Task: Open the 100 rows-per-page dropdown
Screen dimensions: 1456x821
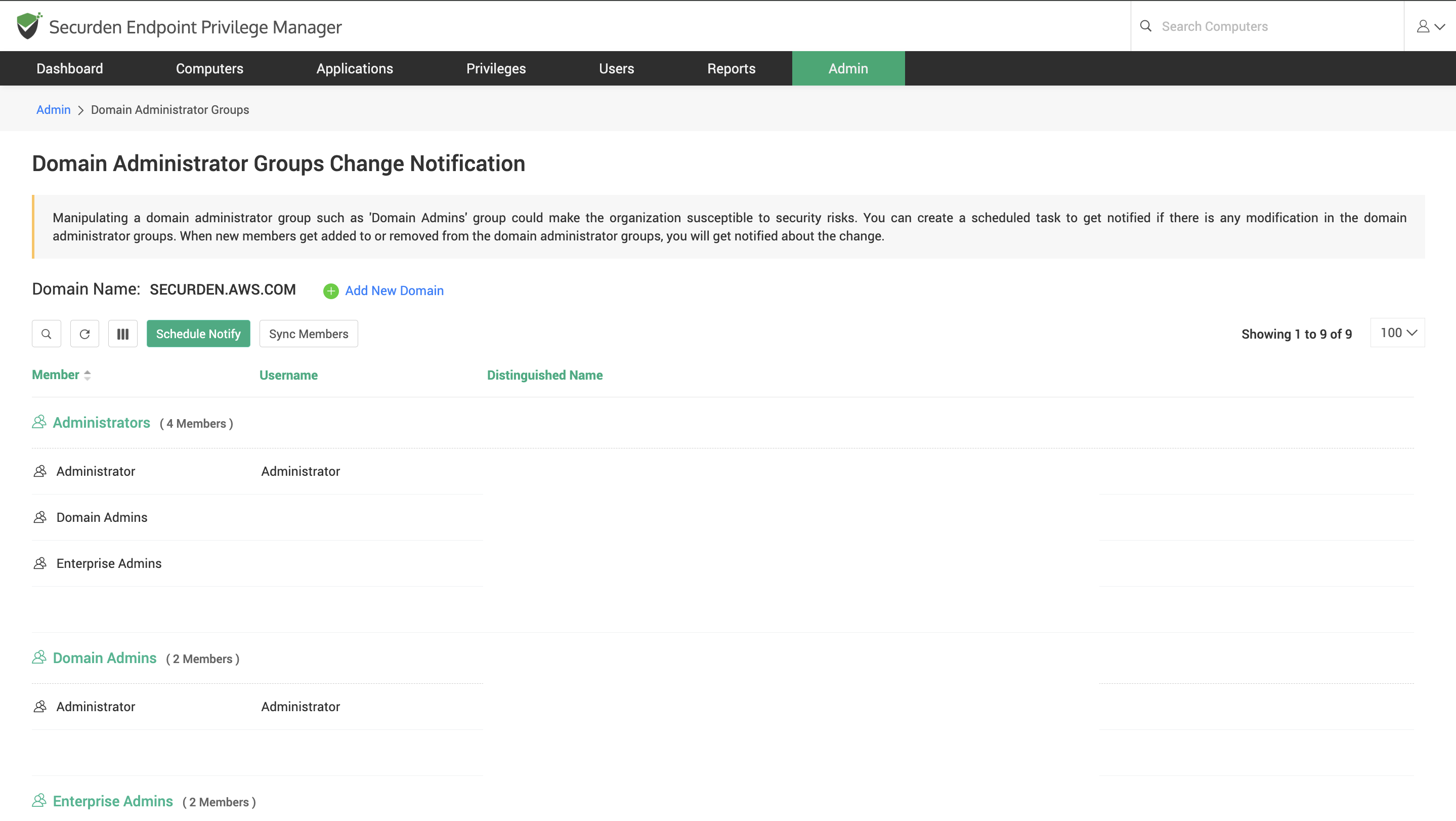Action: [x=1397, y=333]
